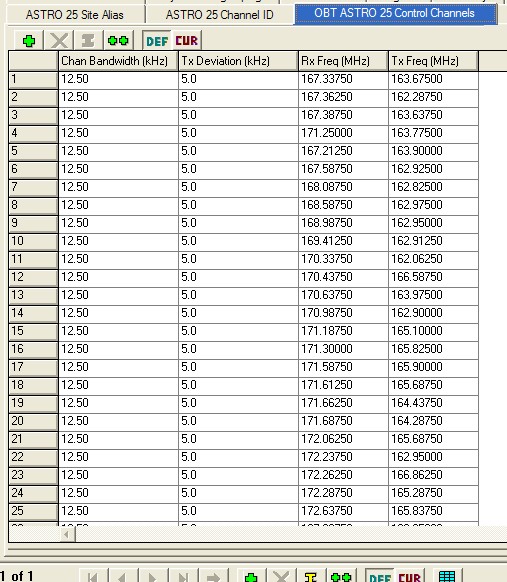
Task: Click Tx Deviation cell in row 22
Action: coord(238,458)
